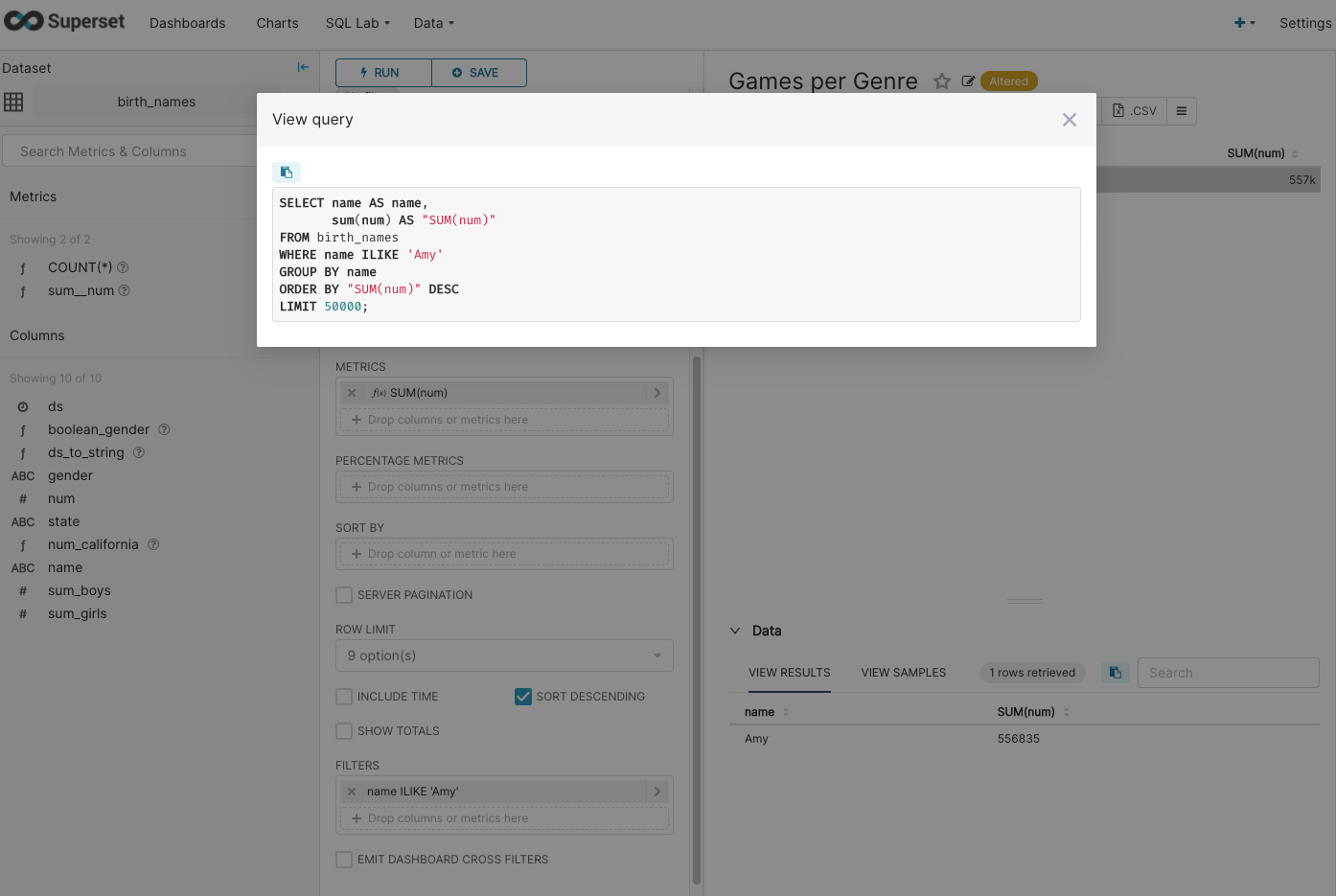The height and width of the screenshot is (896, 1336).
Task: Click the Percentage Metrics drop zone
Action: 504,487
